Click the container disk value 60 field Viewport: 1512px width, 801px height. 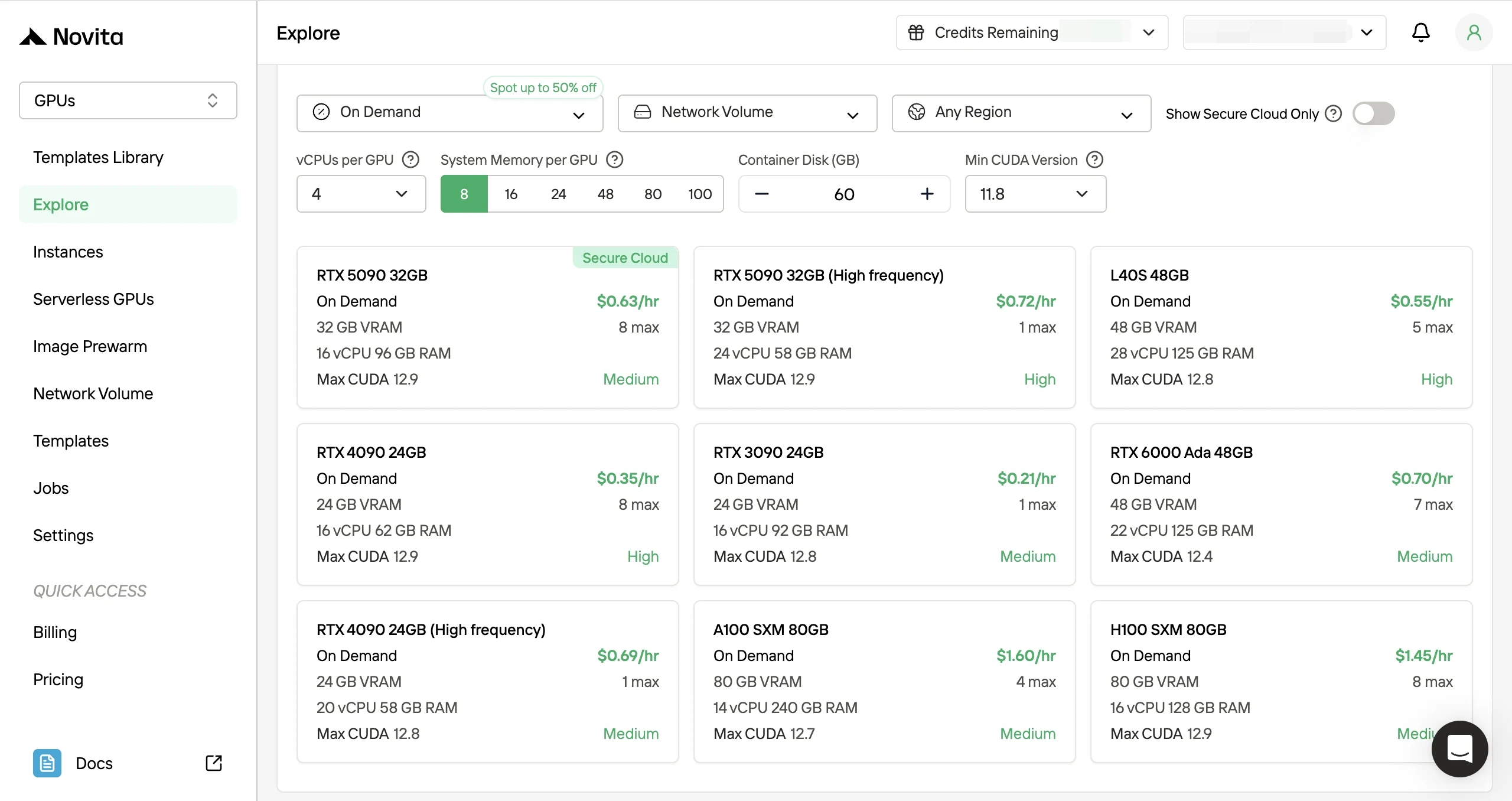coord(845,194)
